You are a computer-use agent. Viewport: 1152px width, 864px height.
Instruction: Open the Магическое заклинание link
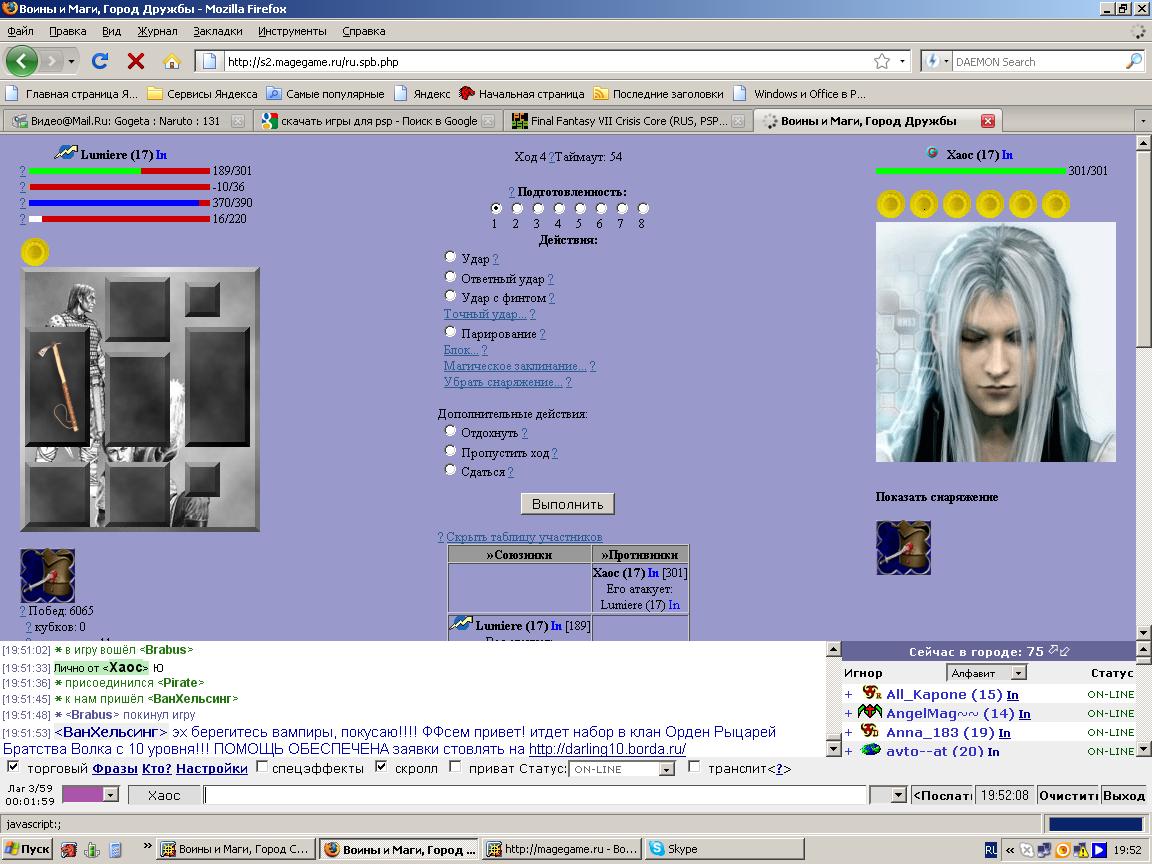tap(514, 366)
